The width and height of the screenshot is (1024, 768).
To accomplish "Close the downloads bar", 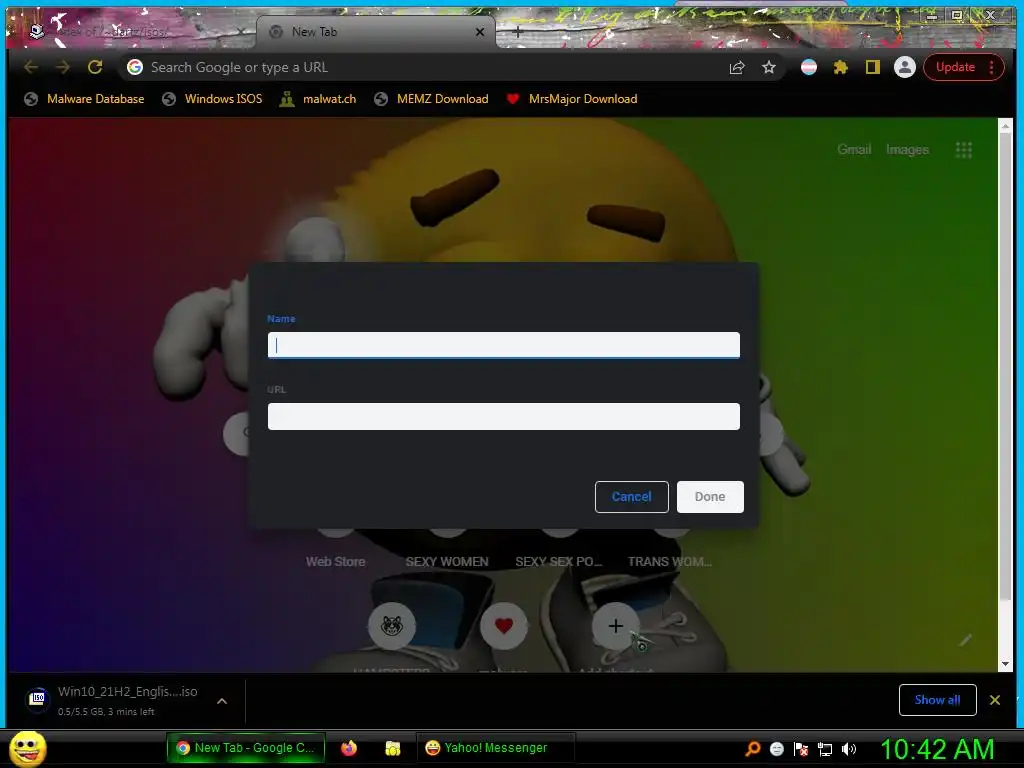I will [995, 700].
